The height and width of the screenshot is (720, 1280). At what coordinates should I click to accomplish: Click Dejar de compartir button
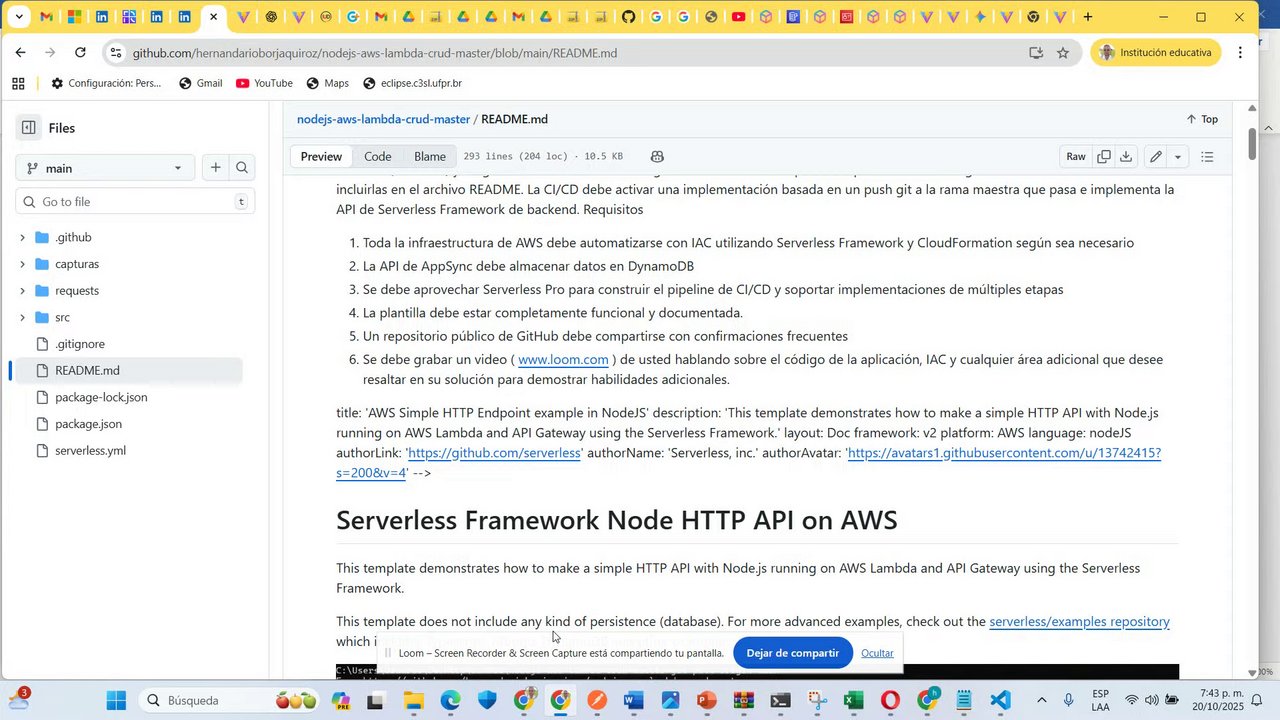click(x=793, y=653)
